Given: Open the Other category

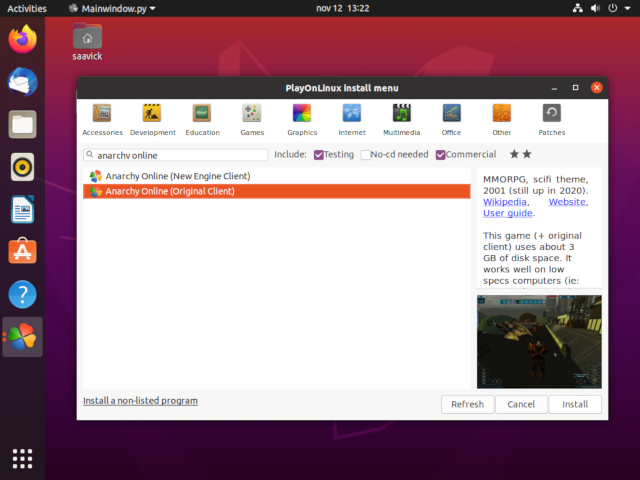Looking at the screenshot, I should 502,120.
